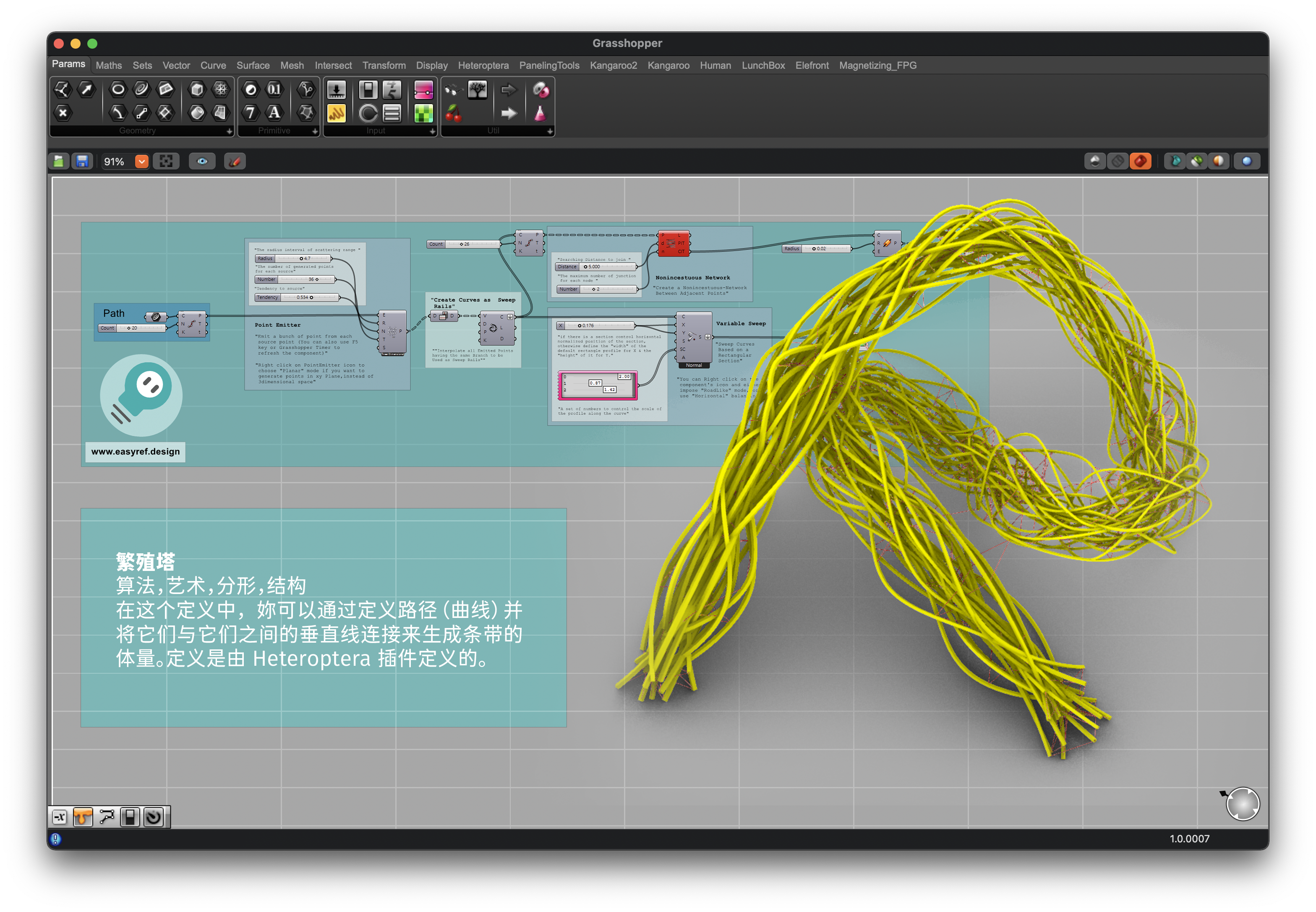Open the 91% zoom dropdown

point(142,162)
